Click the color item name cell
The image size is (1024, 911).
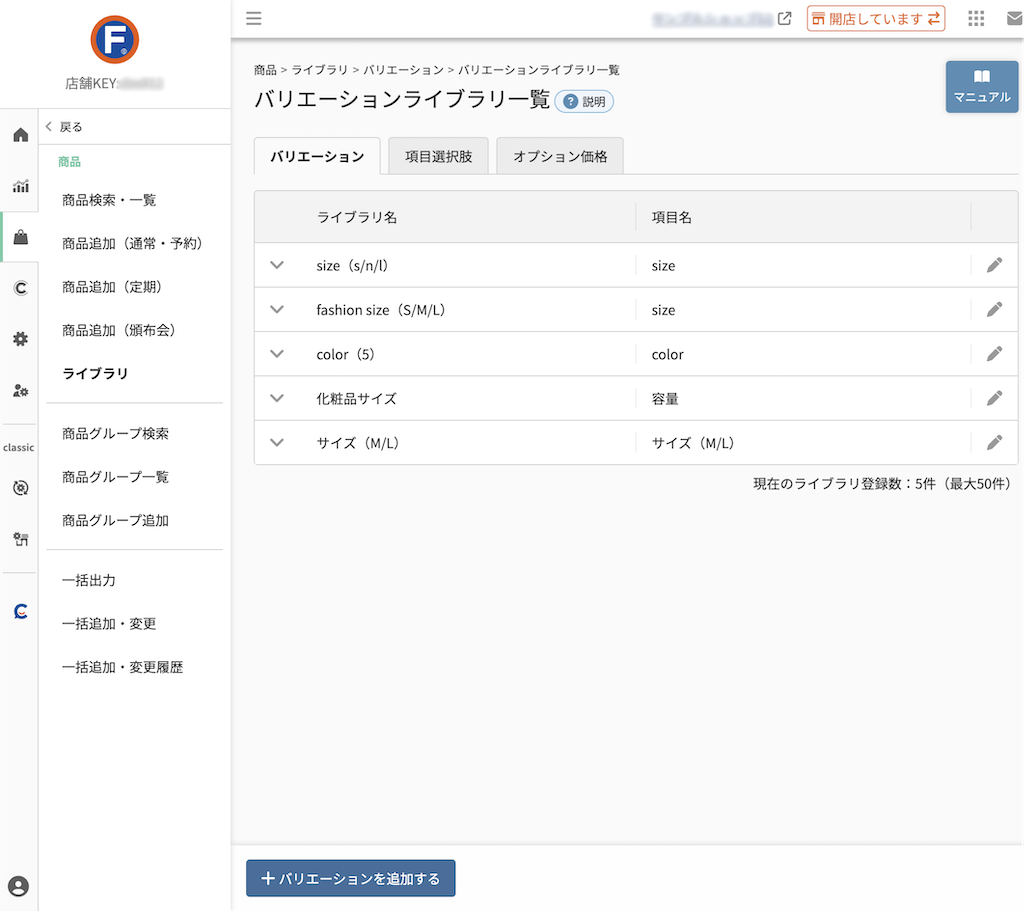pyautogui.click(x=667, y=354)
